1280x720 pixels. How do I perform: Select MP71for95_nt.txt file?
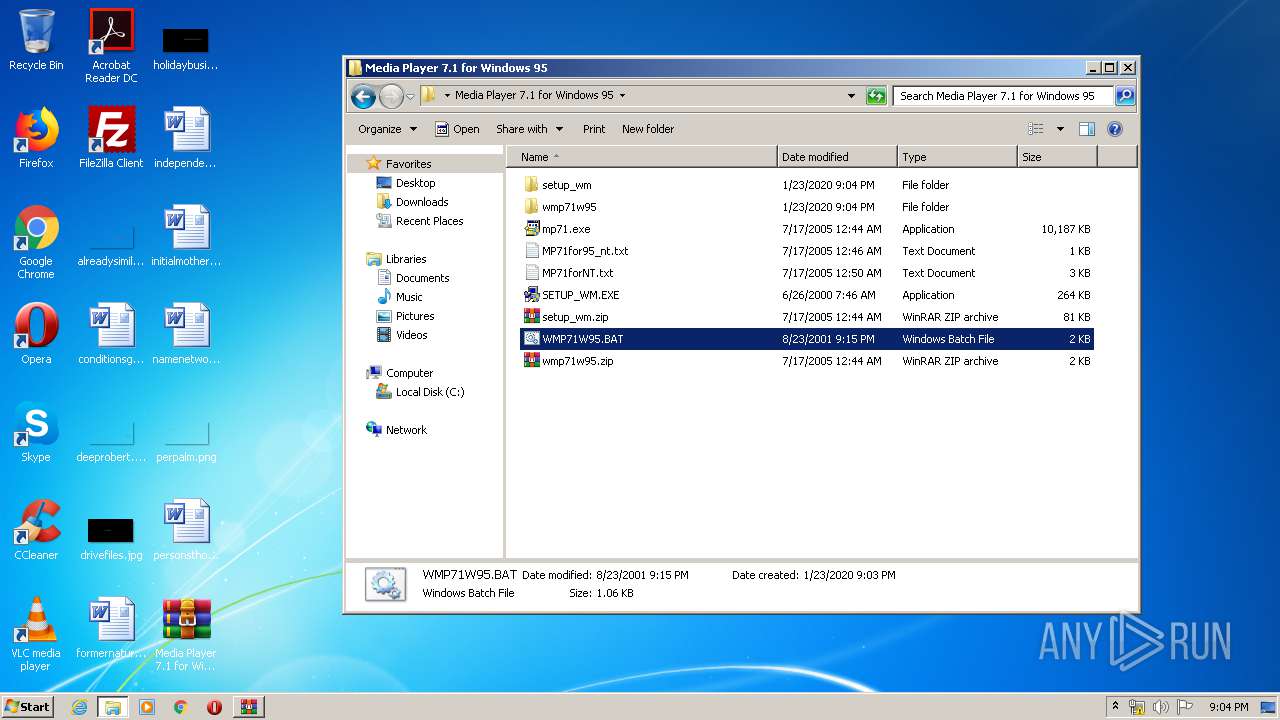tap(807, 251)
